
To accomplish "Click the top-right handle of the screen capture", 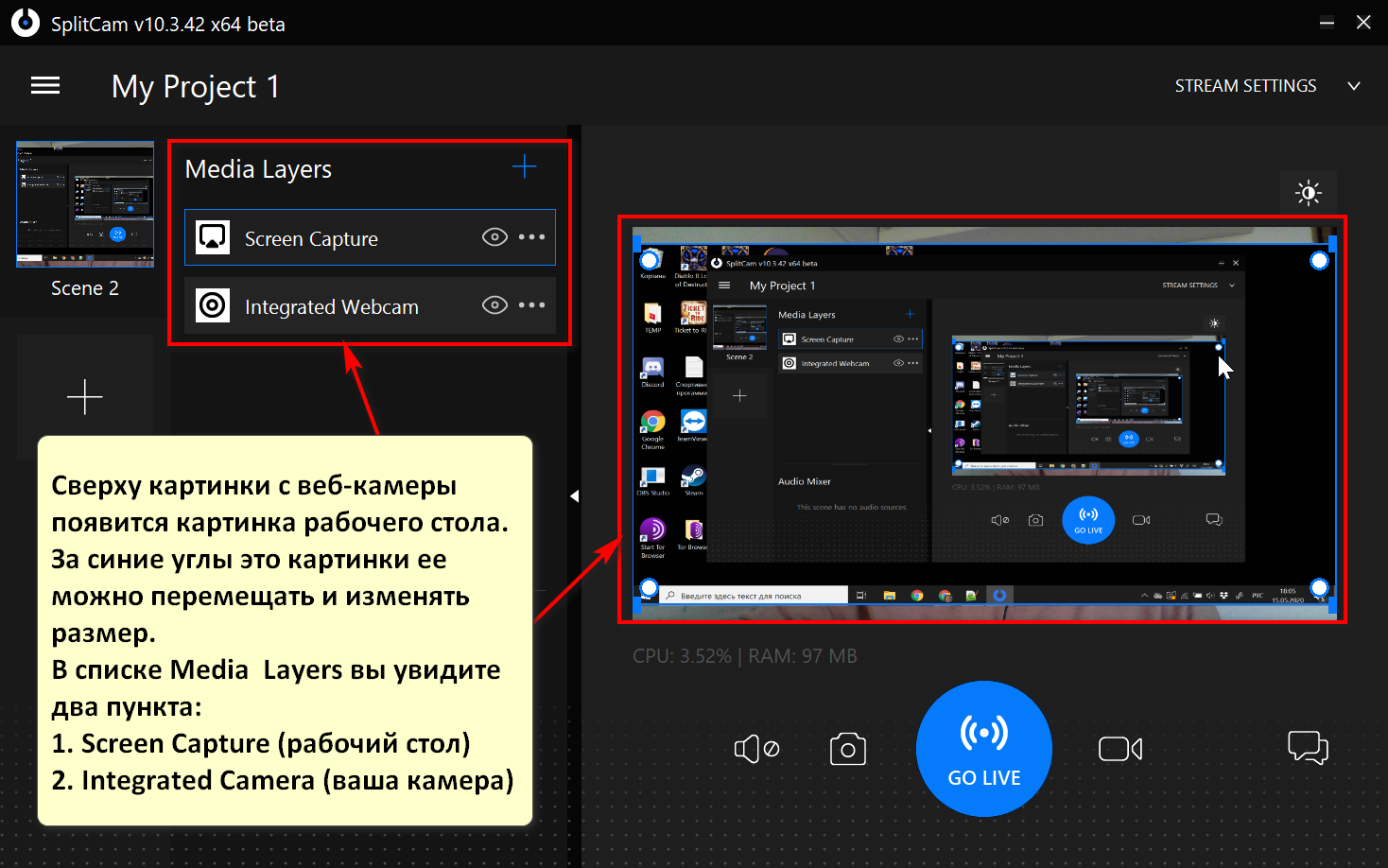I will pyautogui.click(x=1320, y=260).
